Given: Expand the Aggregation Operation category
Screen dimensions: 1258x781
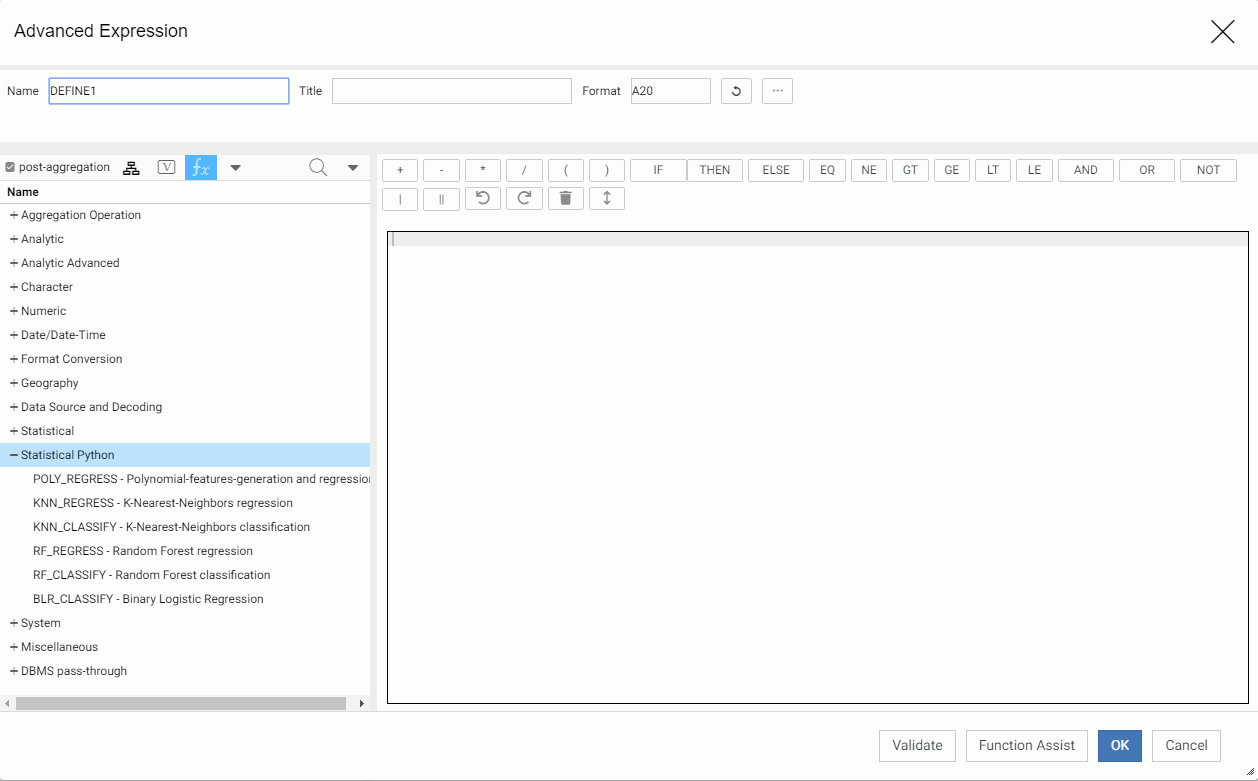Looking at the screenshot, I should click(14, 215).
